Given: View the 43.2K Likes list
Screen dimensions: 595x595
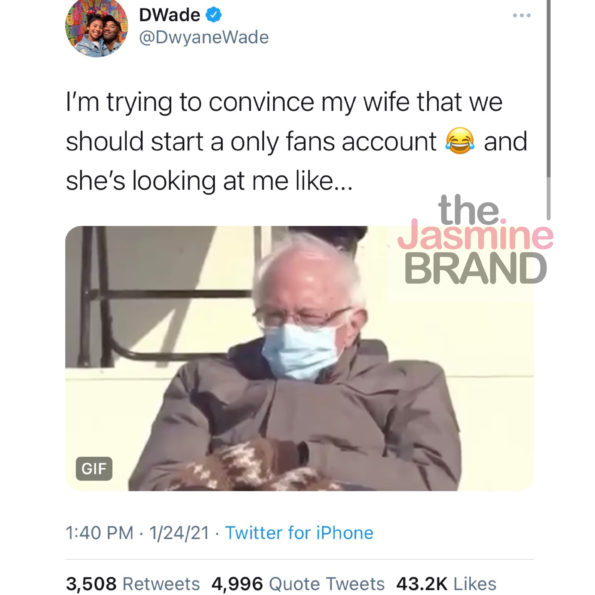Looking at the screenshot, I should tap(446, 583).
